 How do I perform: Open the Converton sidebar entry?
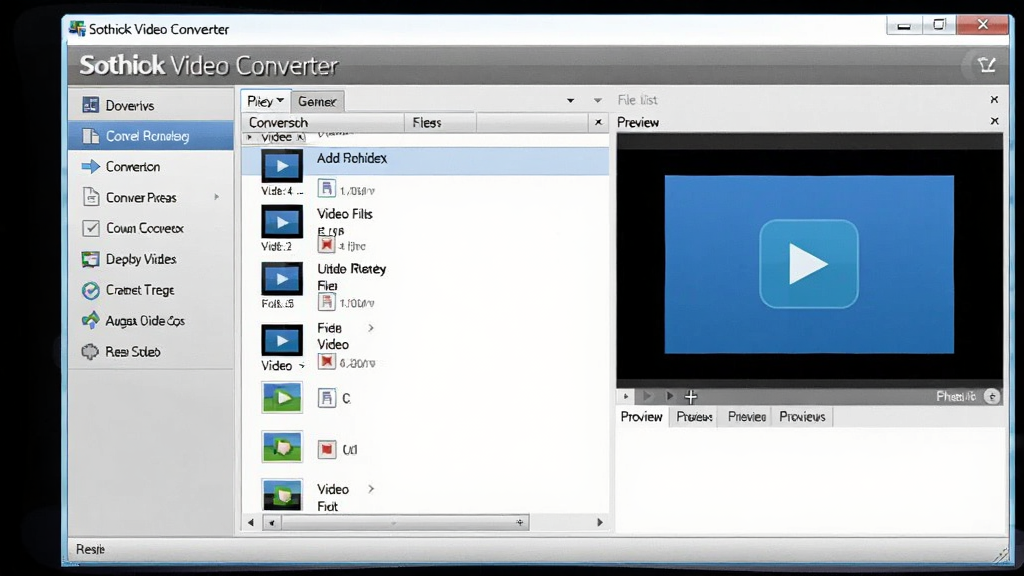click(150, 167)
